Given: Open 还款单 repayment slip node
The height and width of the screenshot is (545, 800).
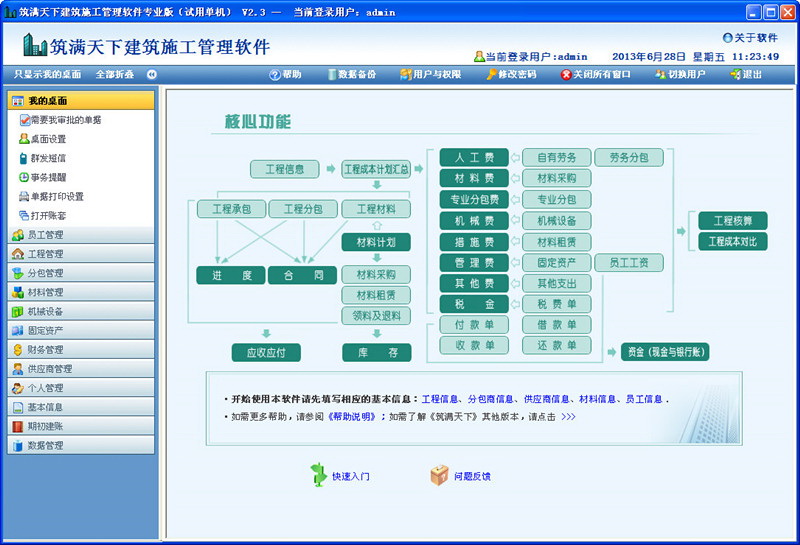Looking at the screenshot, I should pyautogui.click(x=557, y=345).
